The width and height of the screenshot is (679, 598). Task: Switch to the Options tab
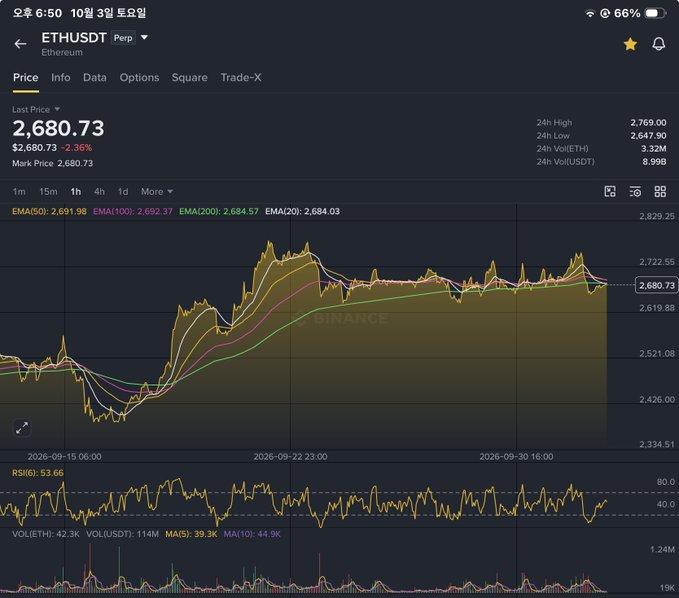139,78
